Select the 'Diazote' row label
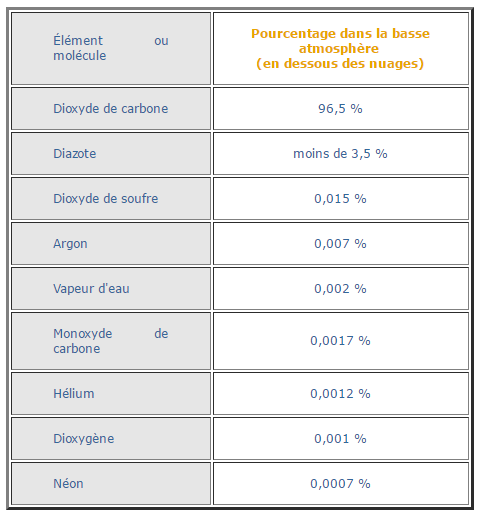479x515 pixels. click(111, 154)
